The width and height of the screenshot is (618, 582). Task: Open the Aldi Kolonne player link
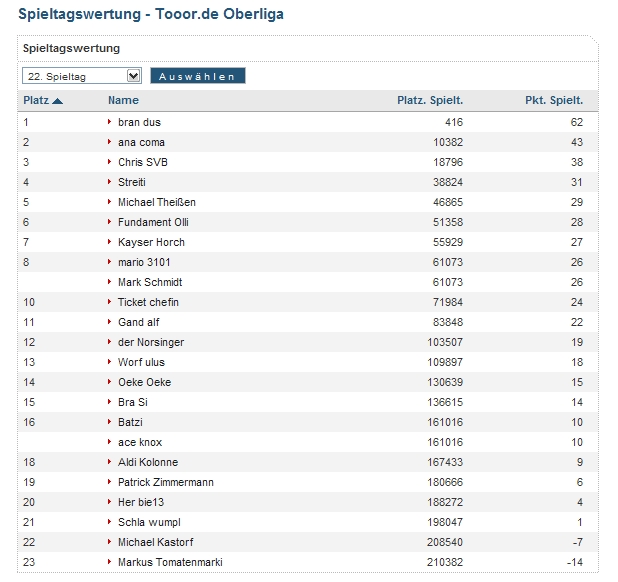click(x=148, y=462)
